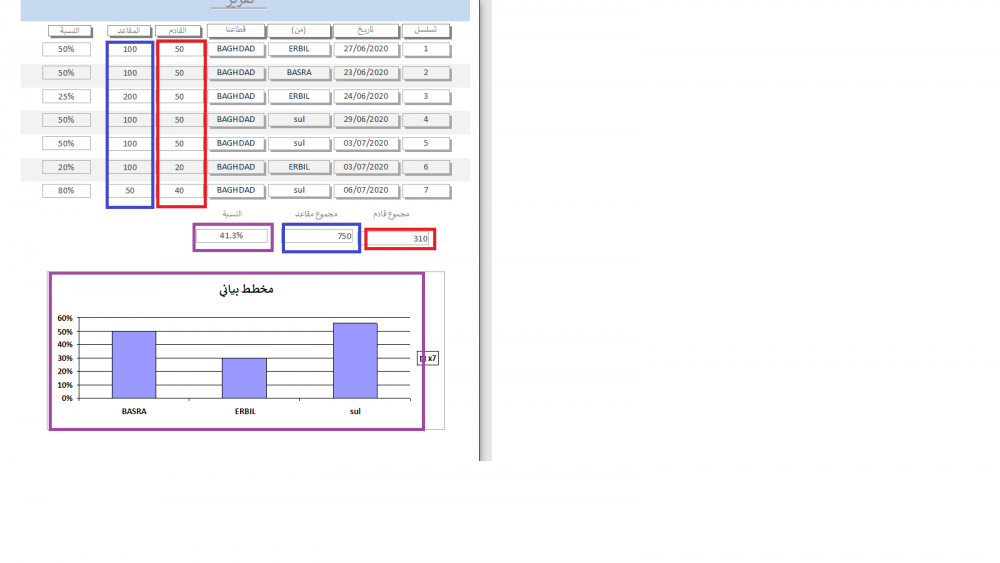This screenshot has width=1000, height=563.
Task: Click the 80% percentage cell
Action: (66, 191)
